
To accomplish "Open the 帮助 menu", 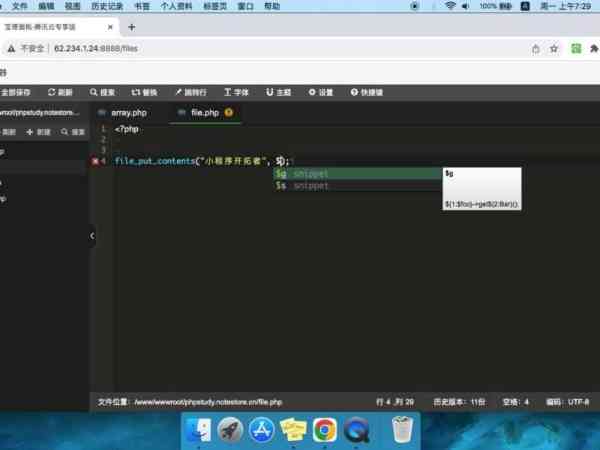I will [272, 6].
